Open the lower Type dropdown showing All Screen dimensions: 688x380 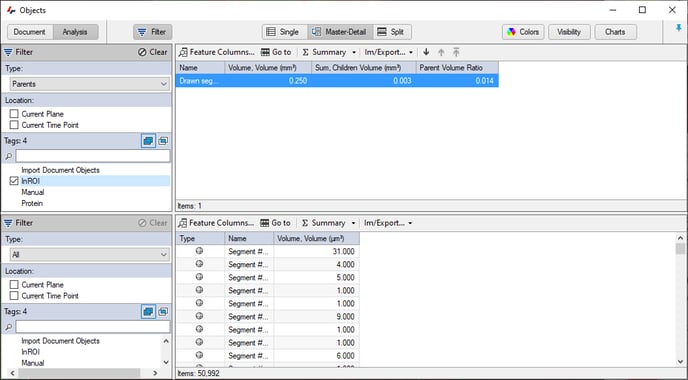[90, 255]
